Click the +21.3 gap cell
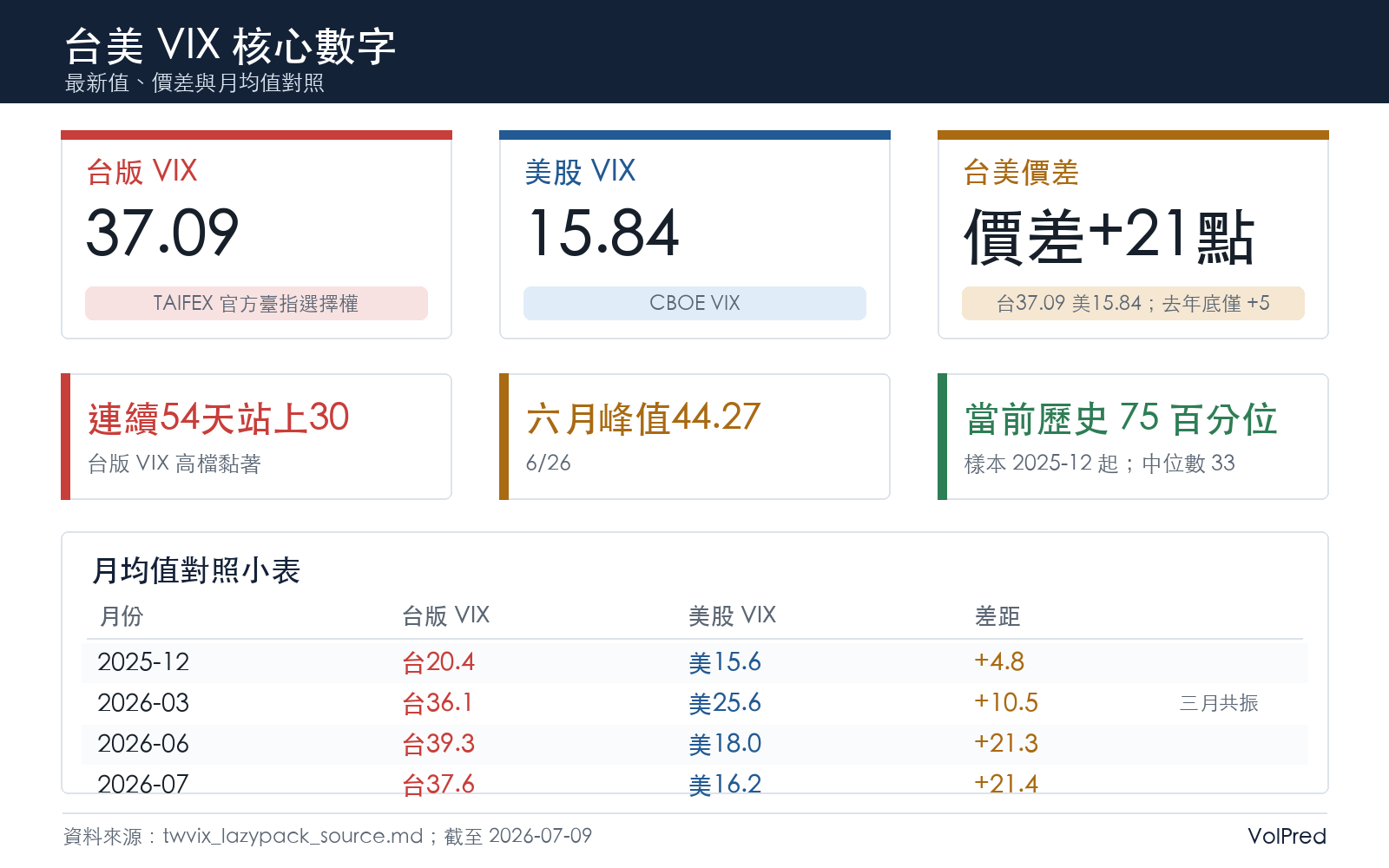 point(1006,743)
